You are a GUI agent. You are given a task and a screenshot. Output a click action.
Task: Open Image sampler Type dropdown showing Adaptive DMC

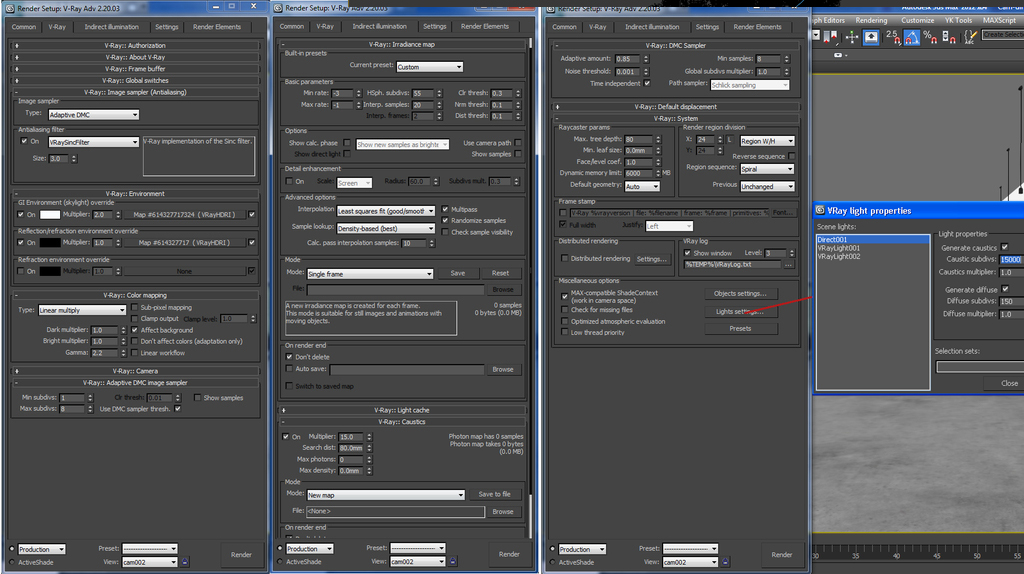(93, 114)
